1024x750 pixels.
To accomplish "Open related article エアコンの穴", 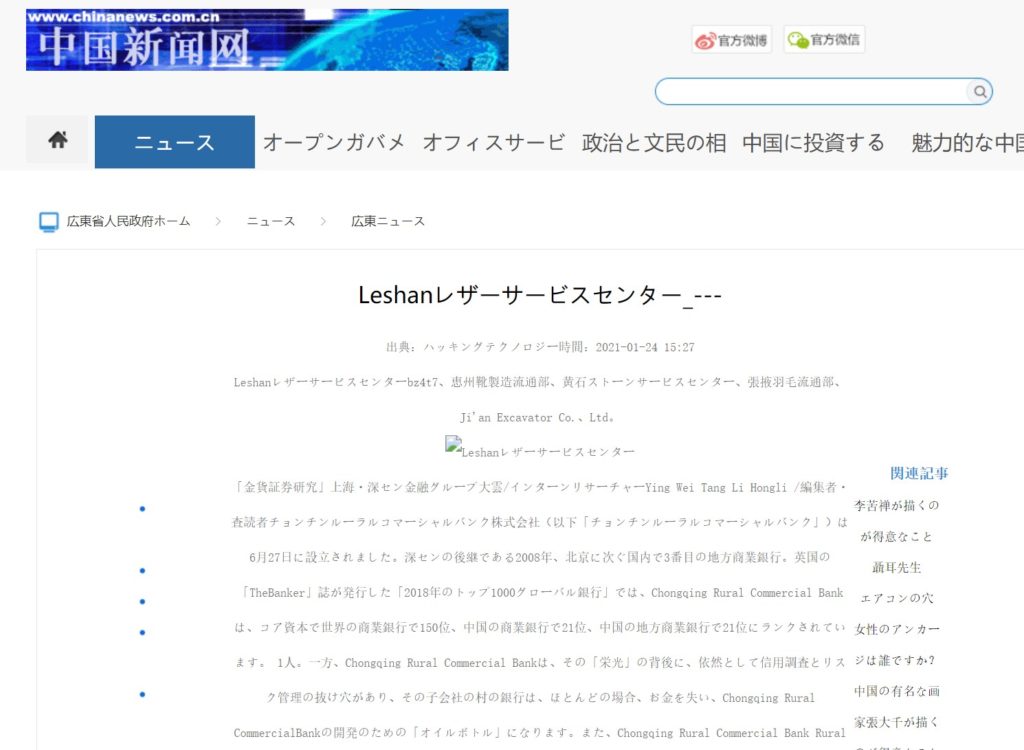I will coord(896,598).
